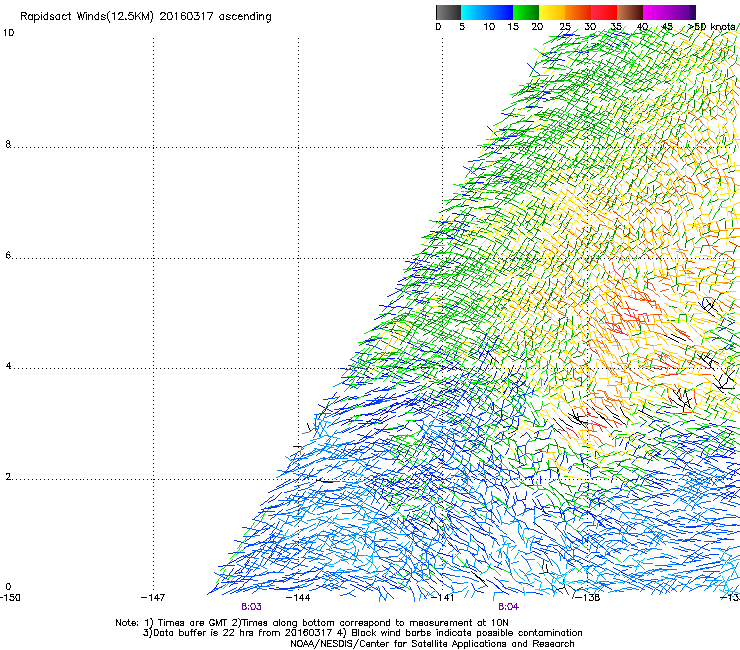This screenshot has height=650, width=740.
Task: Click the legend label "25"
Action: point(565,27)
